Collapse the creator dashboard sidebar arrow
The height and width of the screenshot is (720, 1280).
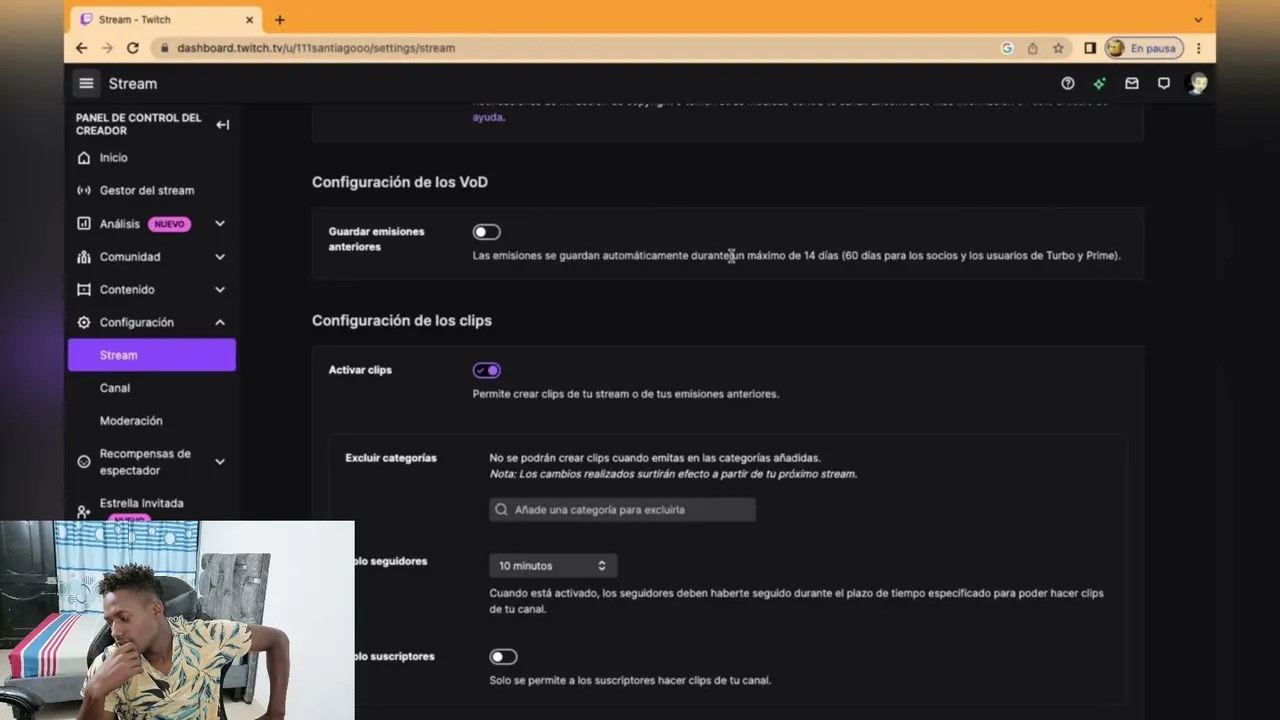(x=222, y=125)
